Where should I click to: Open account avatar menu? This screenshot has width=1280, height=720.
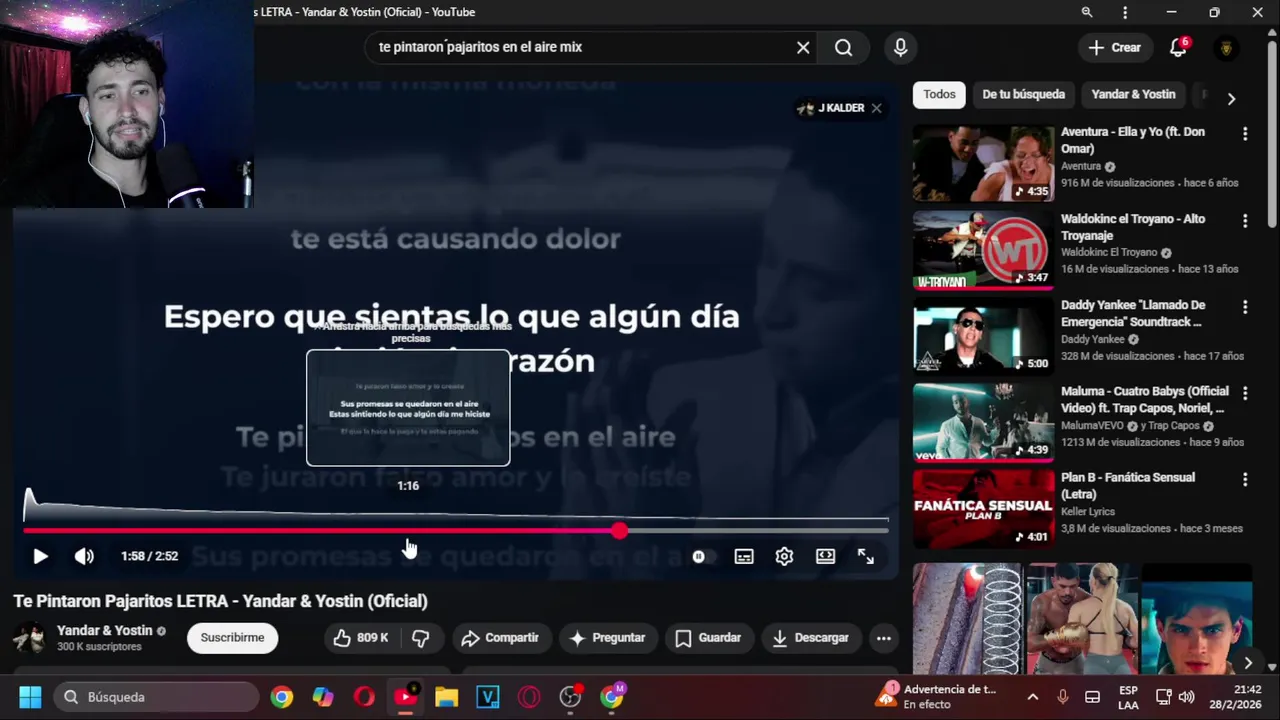tap(1226, 47)
